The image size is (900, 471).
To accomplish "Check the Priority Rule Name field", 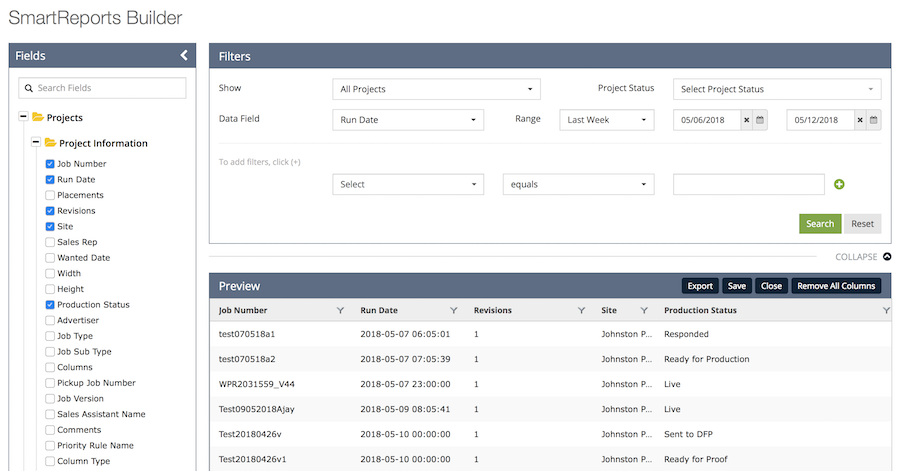I will (50, 446).
